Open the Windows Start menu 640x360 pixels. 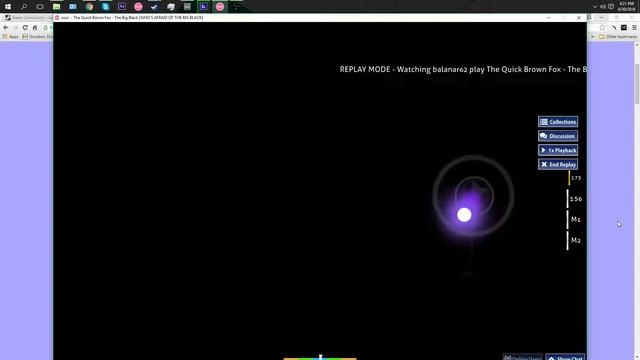pyautogui.click(x=8, y=7)
